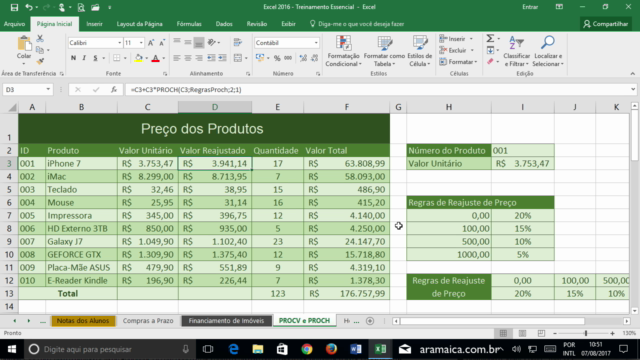
Task: Switch to the Page Layout view icon
Action: pos(522,333)
